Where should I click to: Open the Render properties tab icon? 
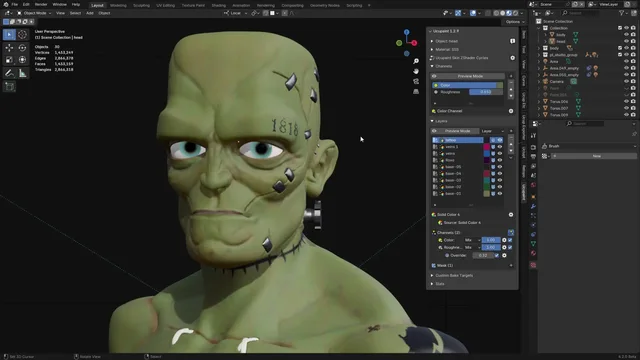pyautogui.click(x=533, y=147)
